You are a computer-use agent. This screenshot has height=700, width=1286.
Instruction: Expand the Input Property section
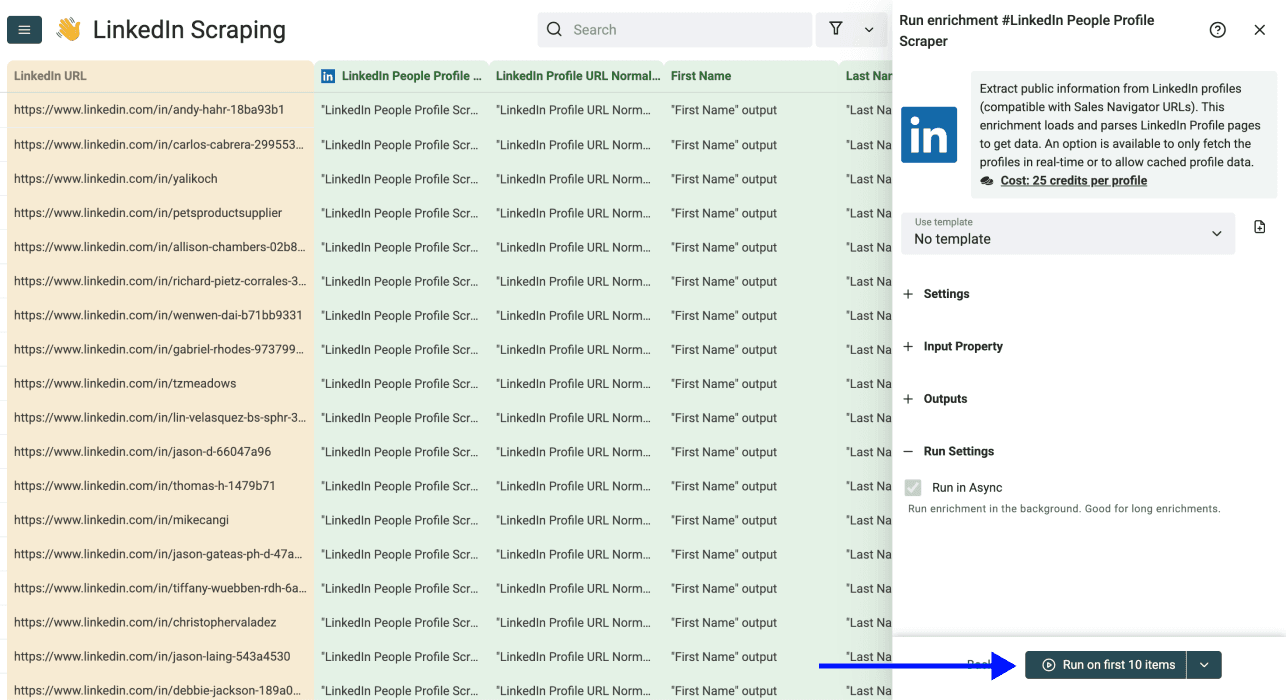(908, 346)
